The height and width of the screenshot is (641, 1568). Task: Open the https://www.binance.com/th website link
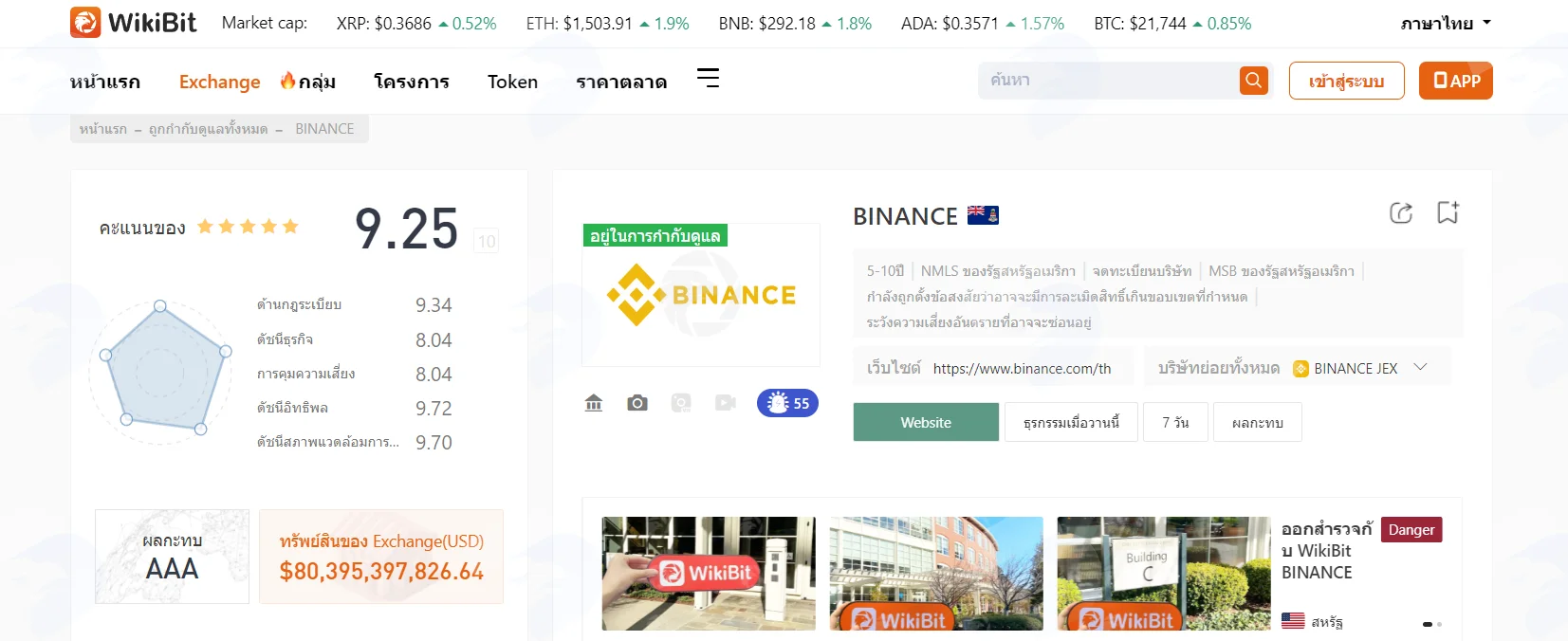coord(1022,369)
